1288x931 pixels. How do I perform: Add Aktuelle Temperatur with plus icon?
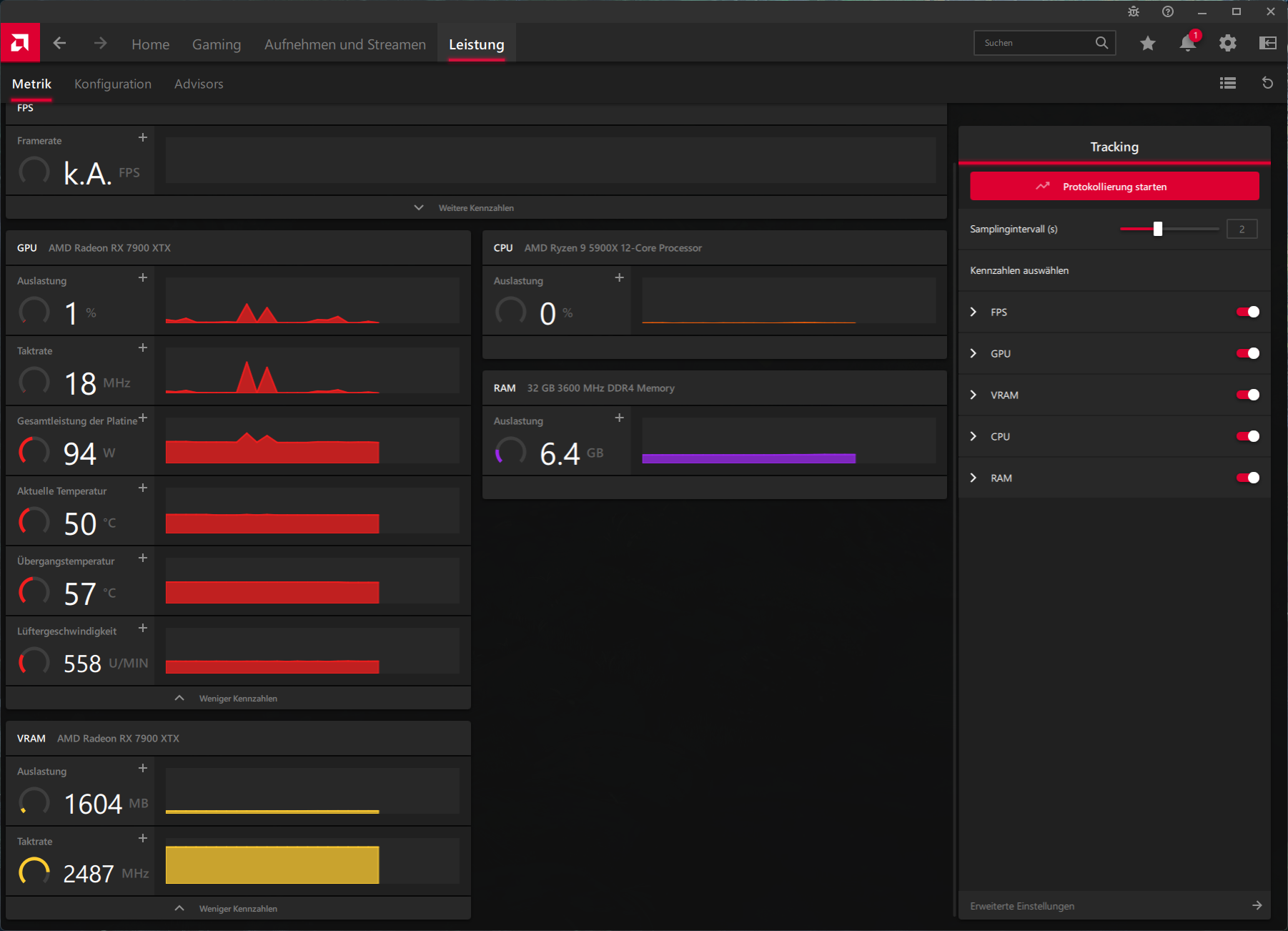coord(143,488)
